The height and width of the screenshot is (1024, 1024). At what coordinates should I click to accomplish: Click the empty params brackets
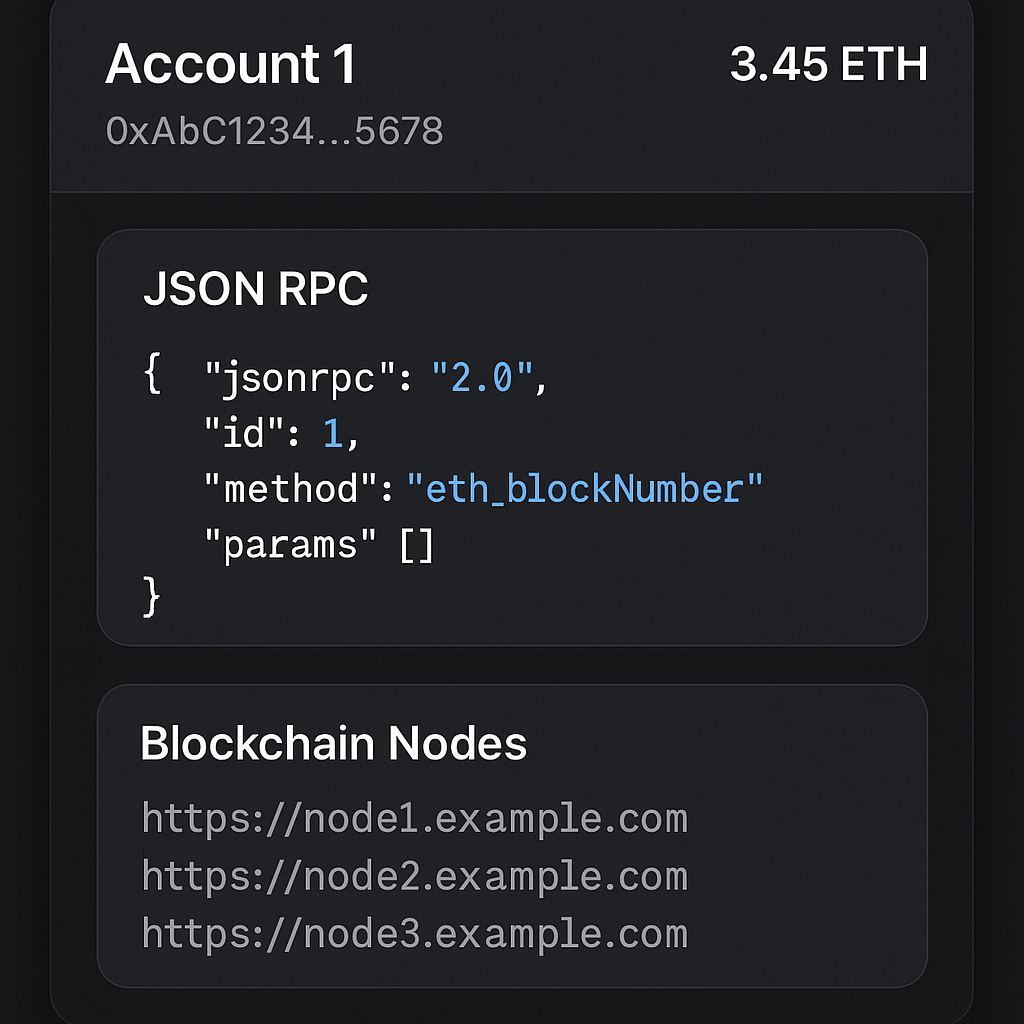[417, 545]
